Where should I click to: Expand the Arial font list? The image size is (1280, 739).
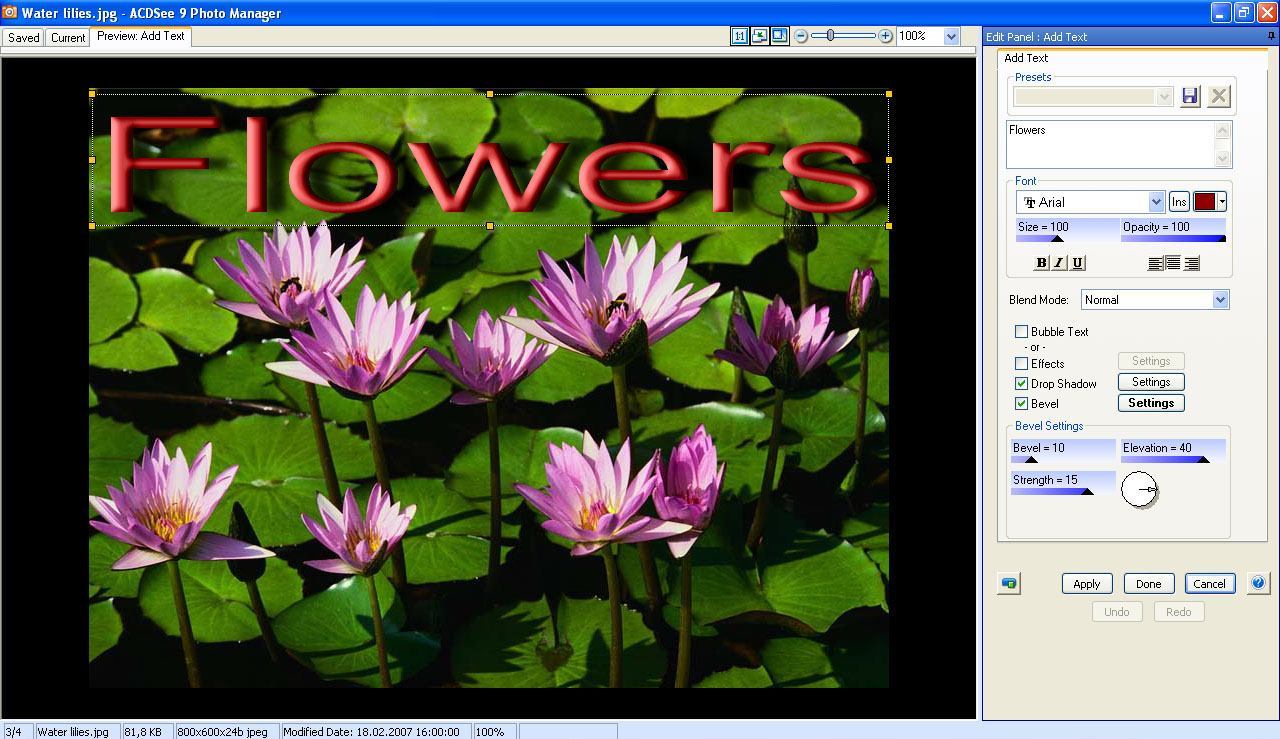(1157, 201)
